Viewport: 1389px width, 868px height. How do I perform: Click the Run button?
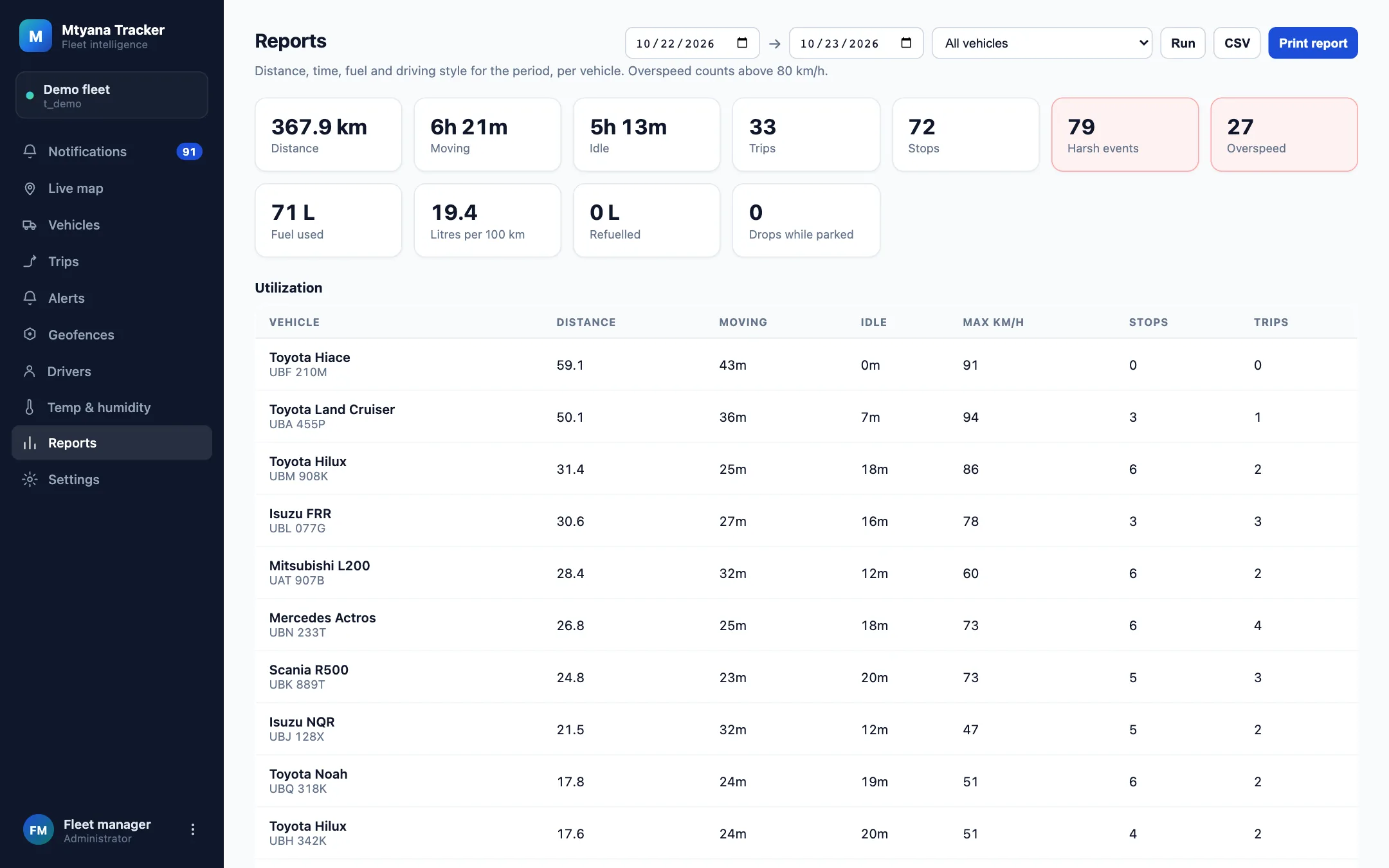1183,43
